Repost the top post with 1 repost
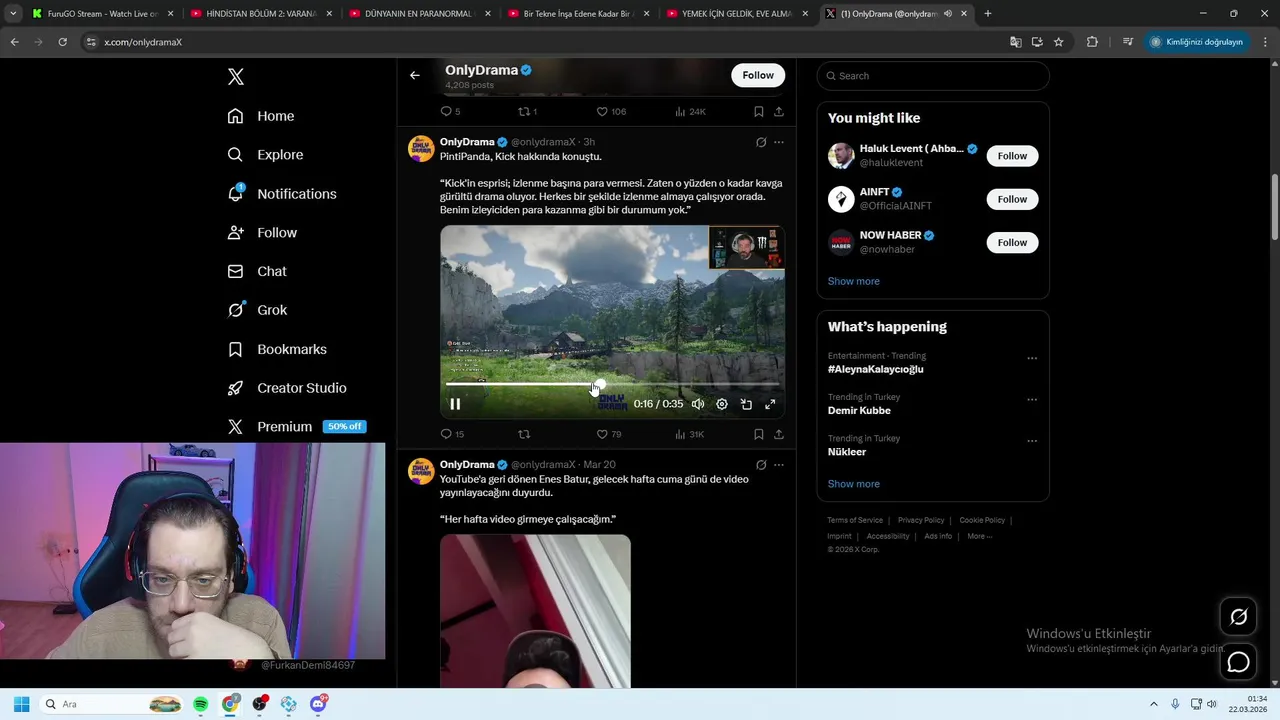Screen dimensions: 1280x720 point(527,112)
